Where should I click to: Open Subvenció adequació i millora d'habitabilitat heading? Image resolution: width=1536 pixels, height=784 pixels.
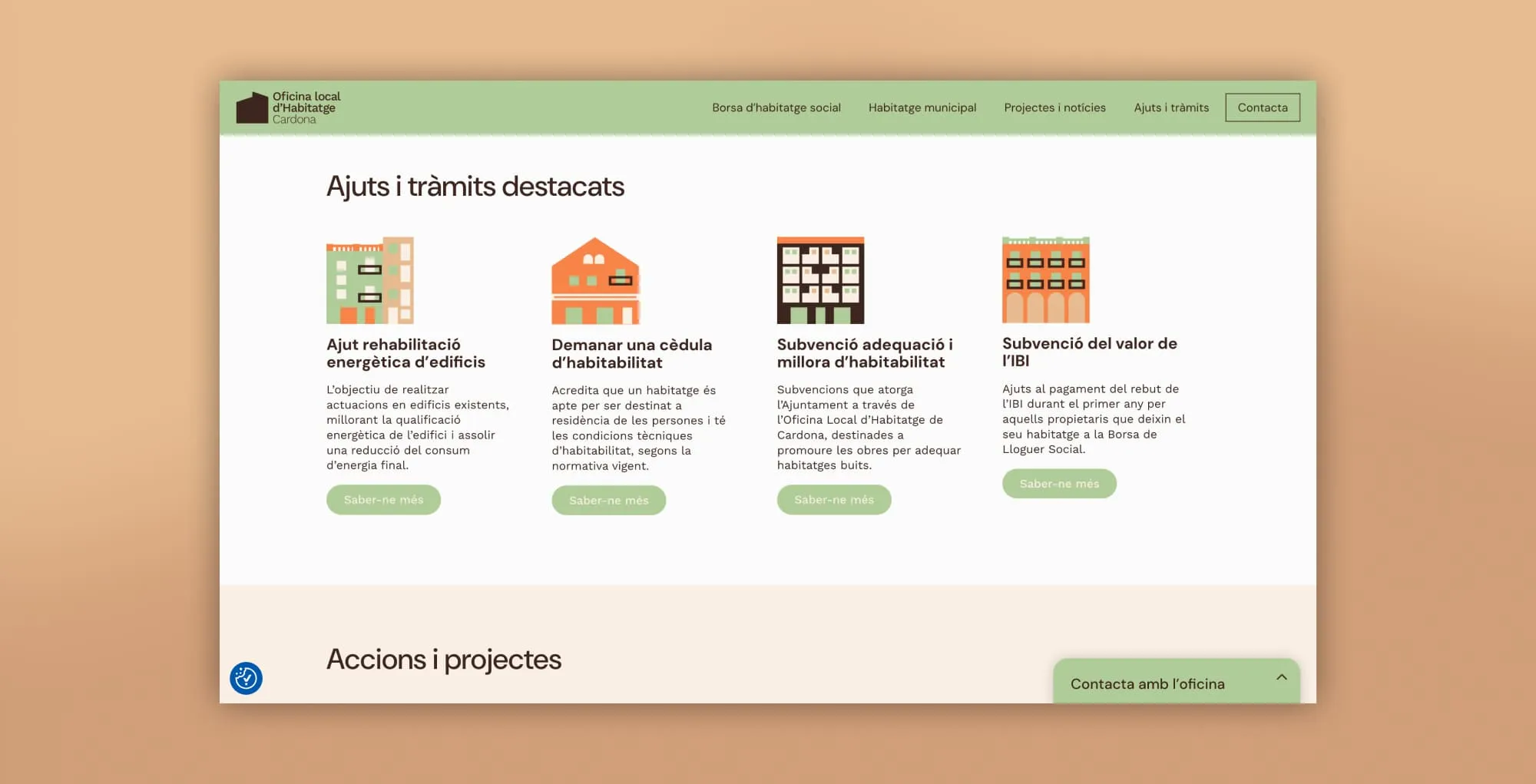865,353
